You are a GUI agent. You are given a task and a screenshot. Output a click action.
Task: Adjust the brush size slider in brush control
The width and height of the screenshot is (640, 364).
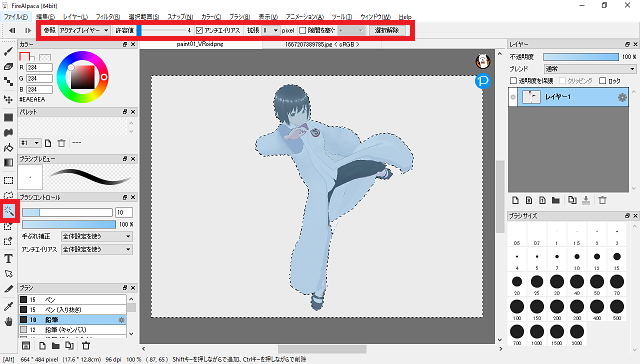(x=67, y=212)
